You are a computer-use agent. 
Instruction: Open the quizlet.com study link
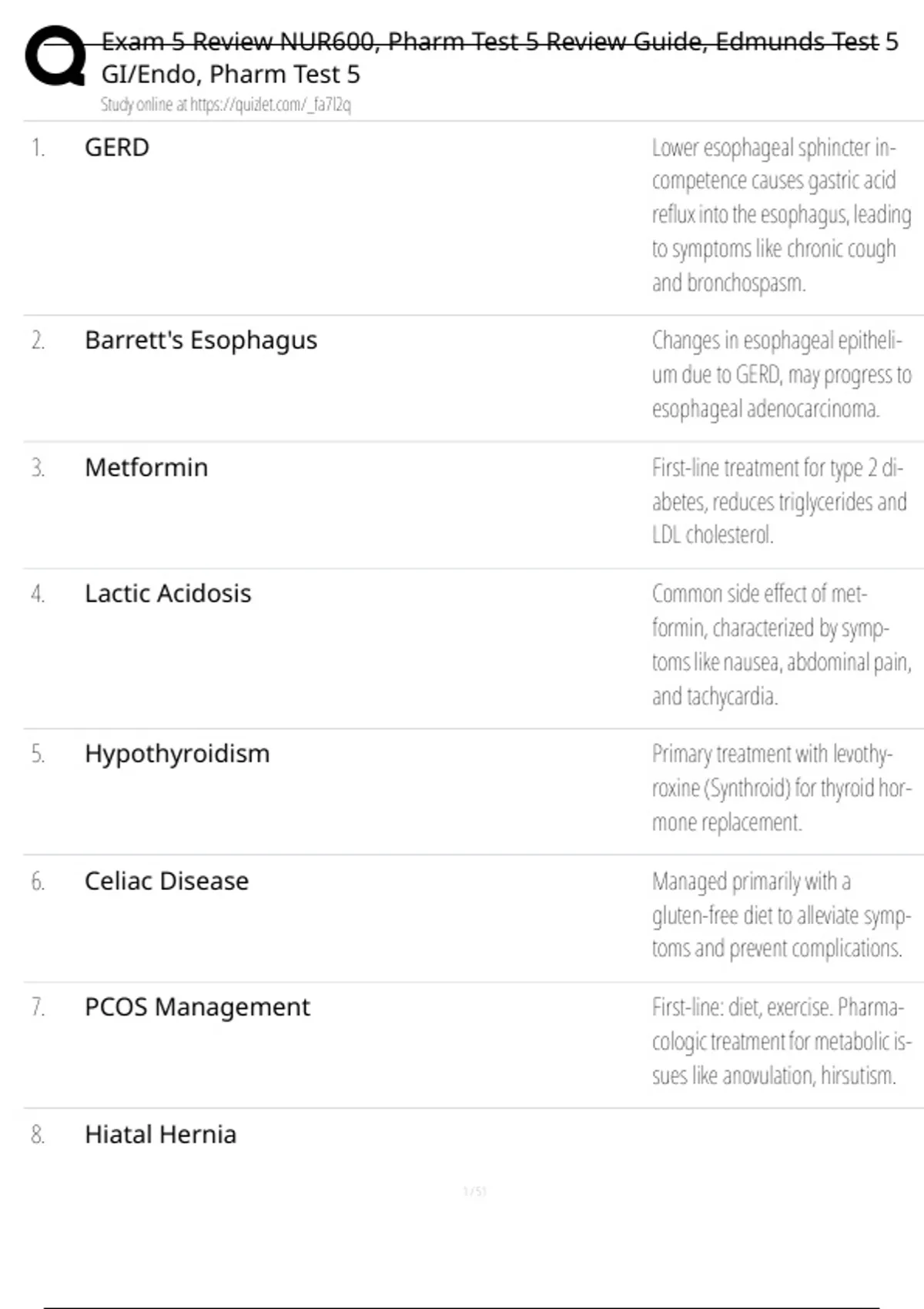pos(226,105)
